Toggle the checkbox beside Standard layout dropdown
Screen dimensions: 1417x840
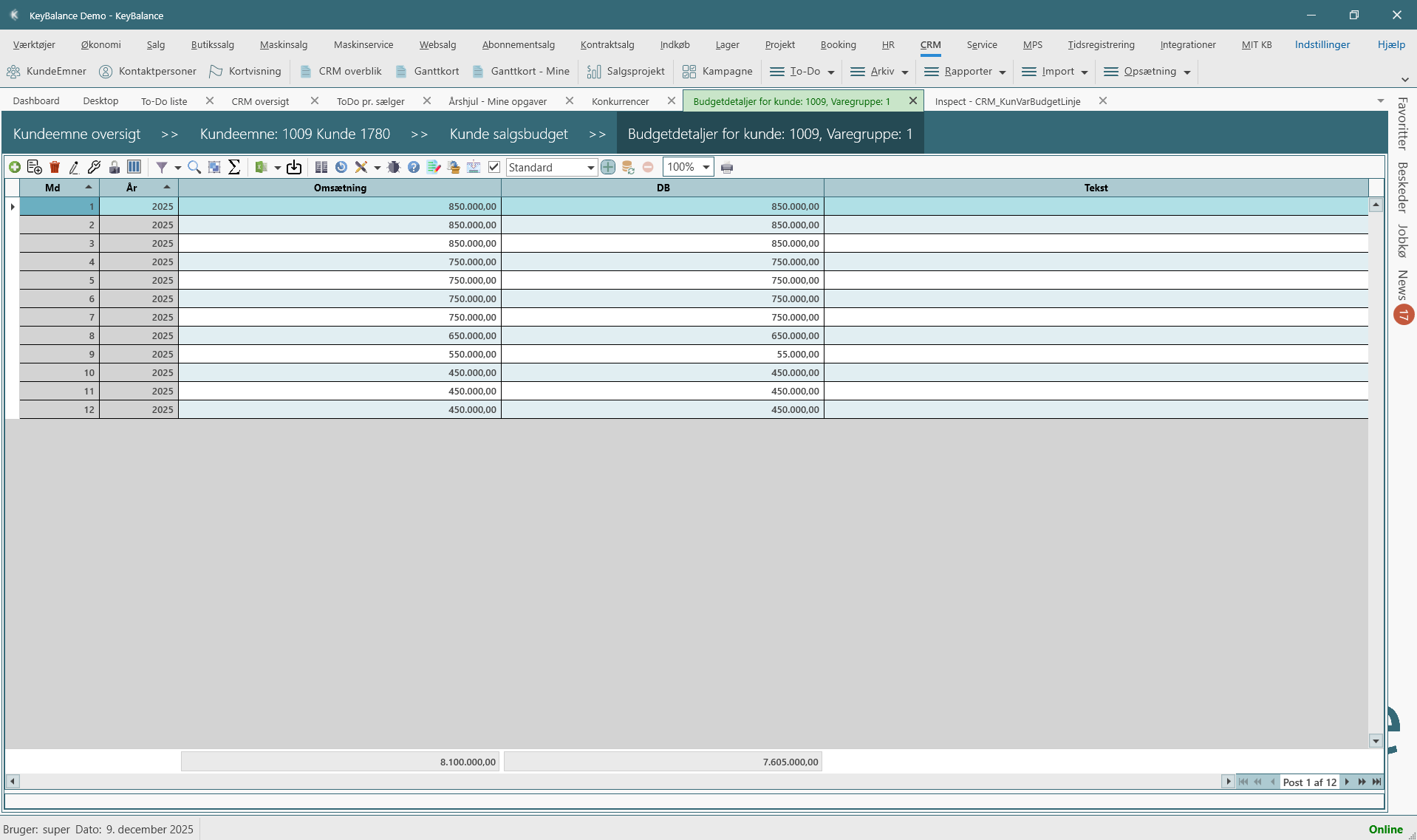tap(494, 168)
